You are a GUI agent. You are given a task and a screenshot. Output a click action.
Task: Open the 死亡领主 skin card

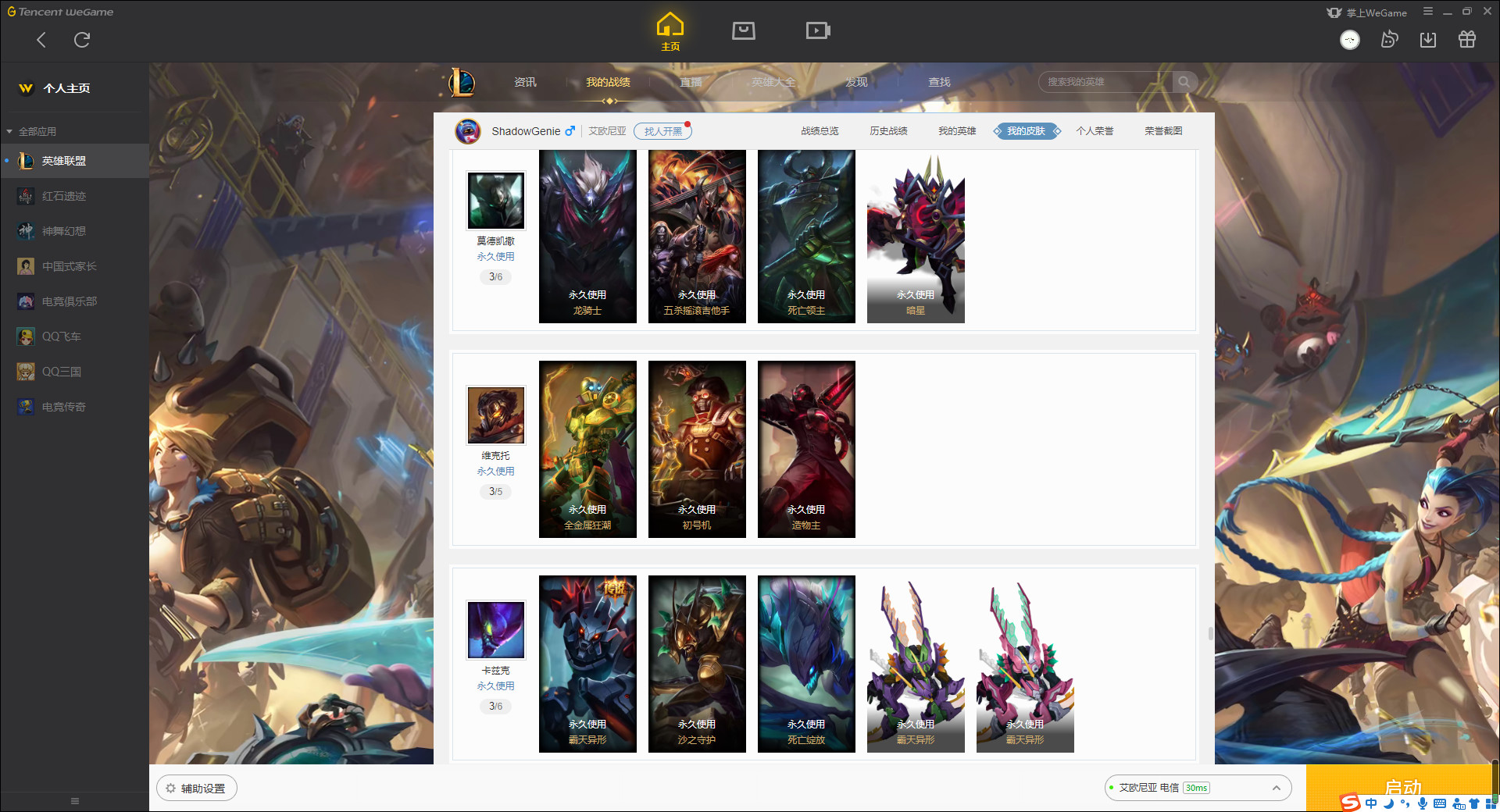point(806,237)
